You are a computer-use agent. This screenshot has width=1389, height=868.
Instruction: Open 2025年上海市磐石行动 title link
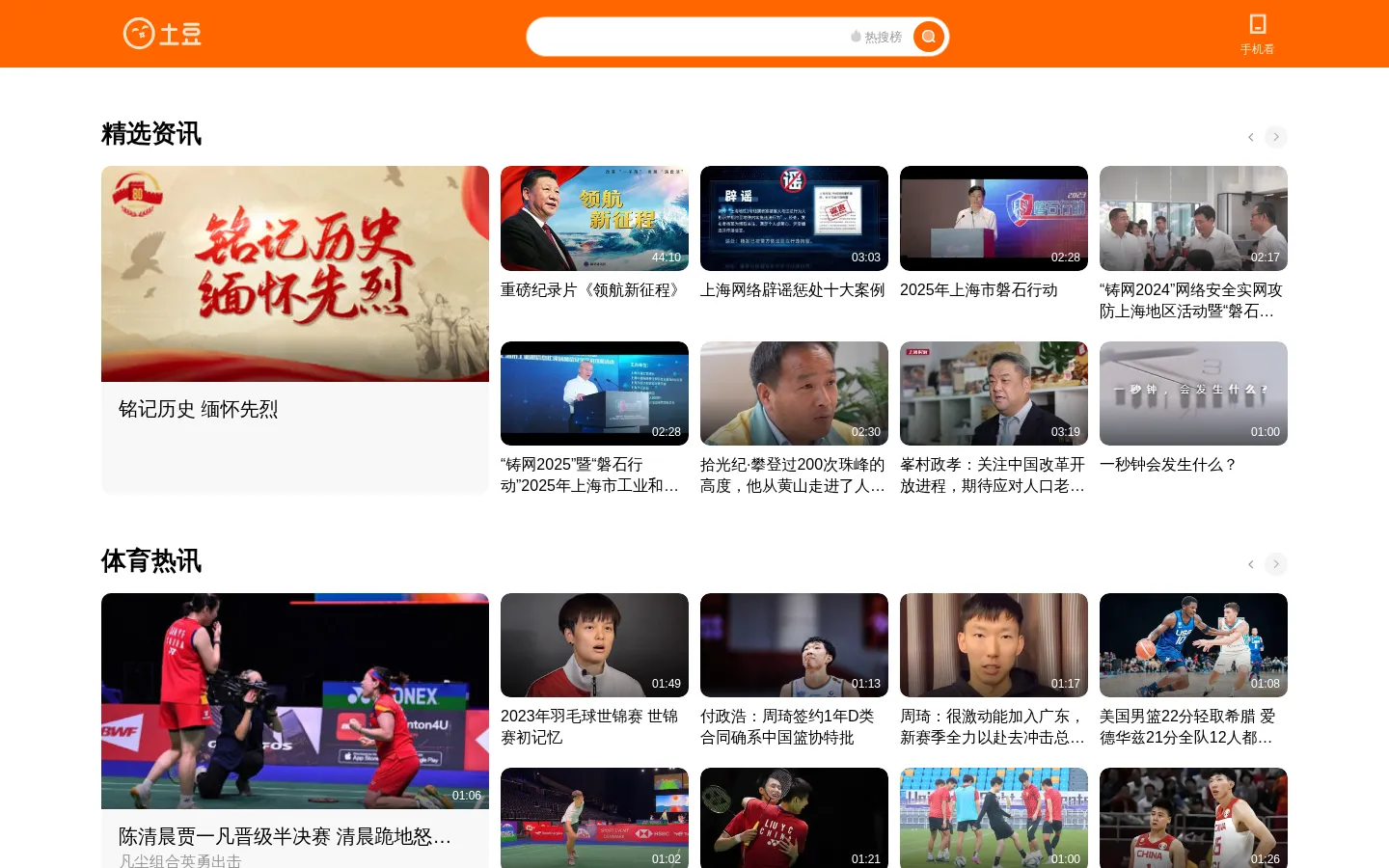coord(978,290)
